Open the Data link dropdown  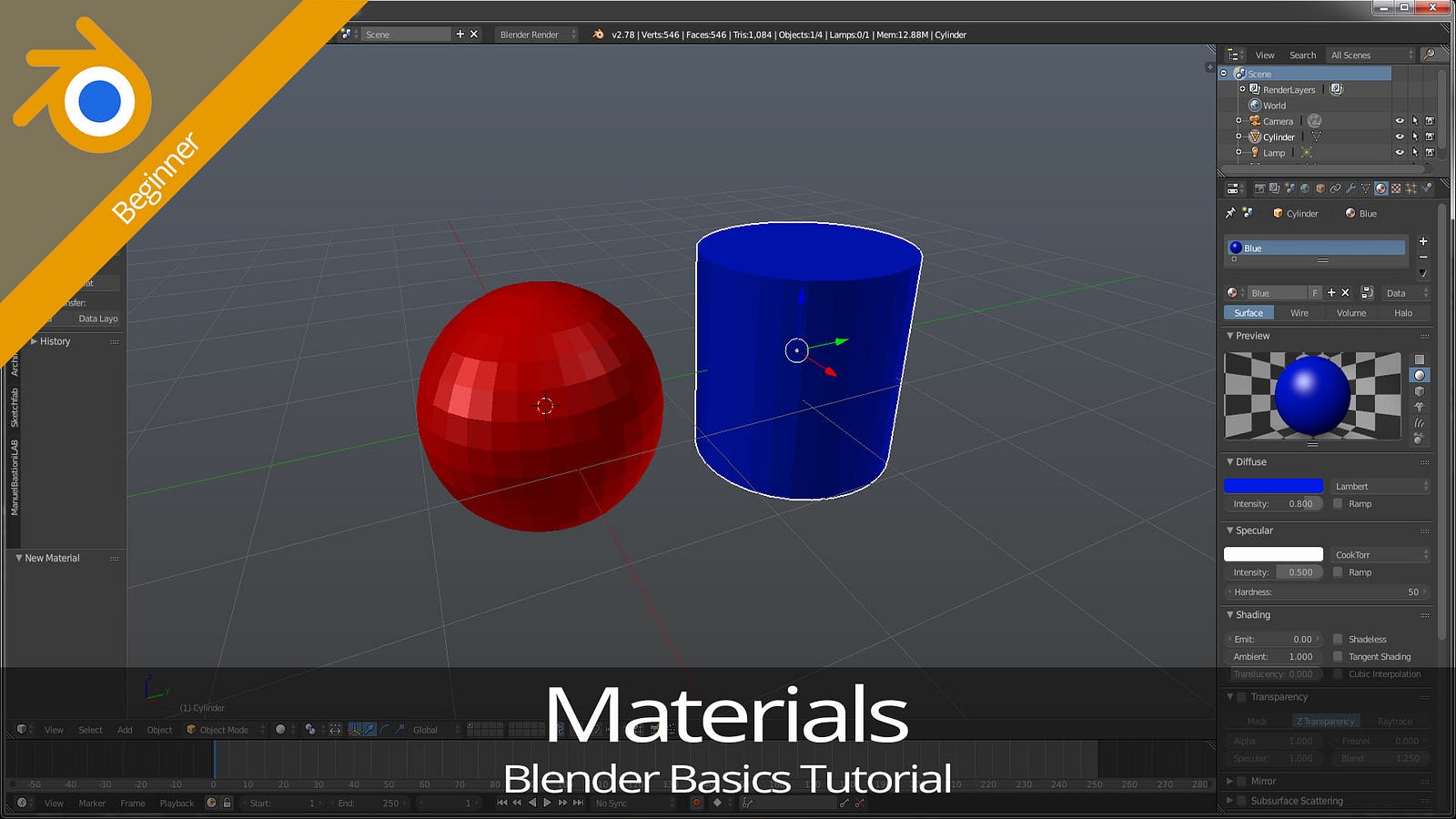[1406, 292]
